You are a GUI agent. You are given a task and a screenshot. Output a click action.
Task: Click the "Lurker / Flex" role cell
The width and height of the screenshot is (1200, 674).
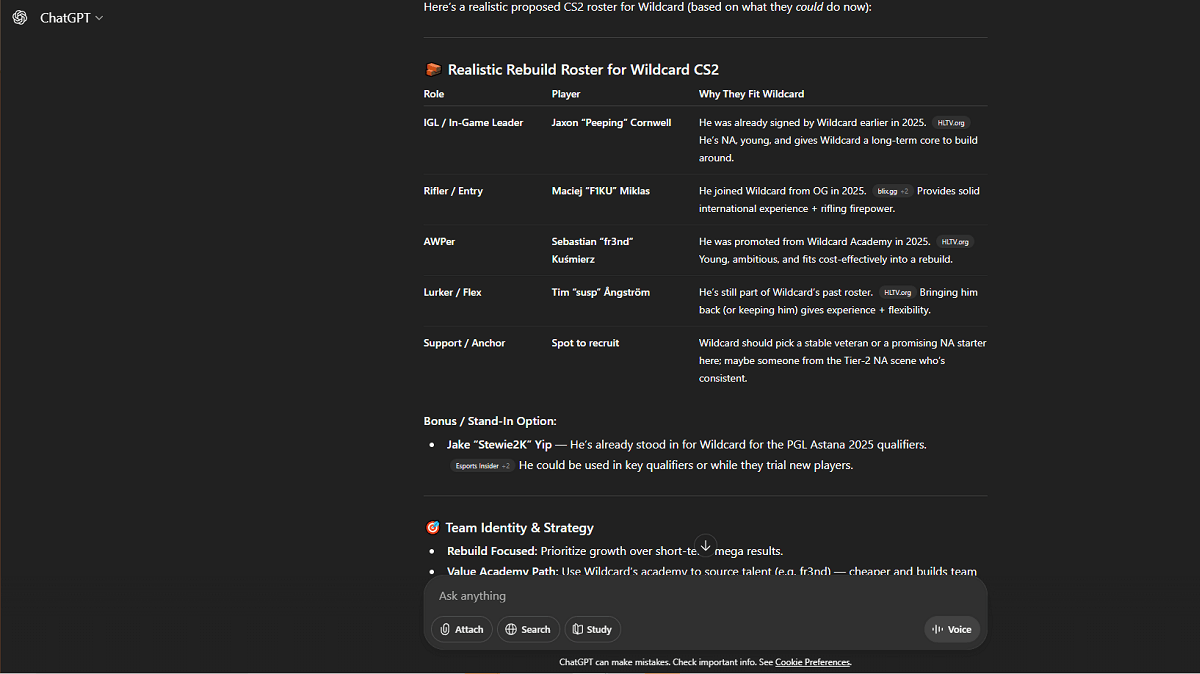tap(452, 293)
